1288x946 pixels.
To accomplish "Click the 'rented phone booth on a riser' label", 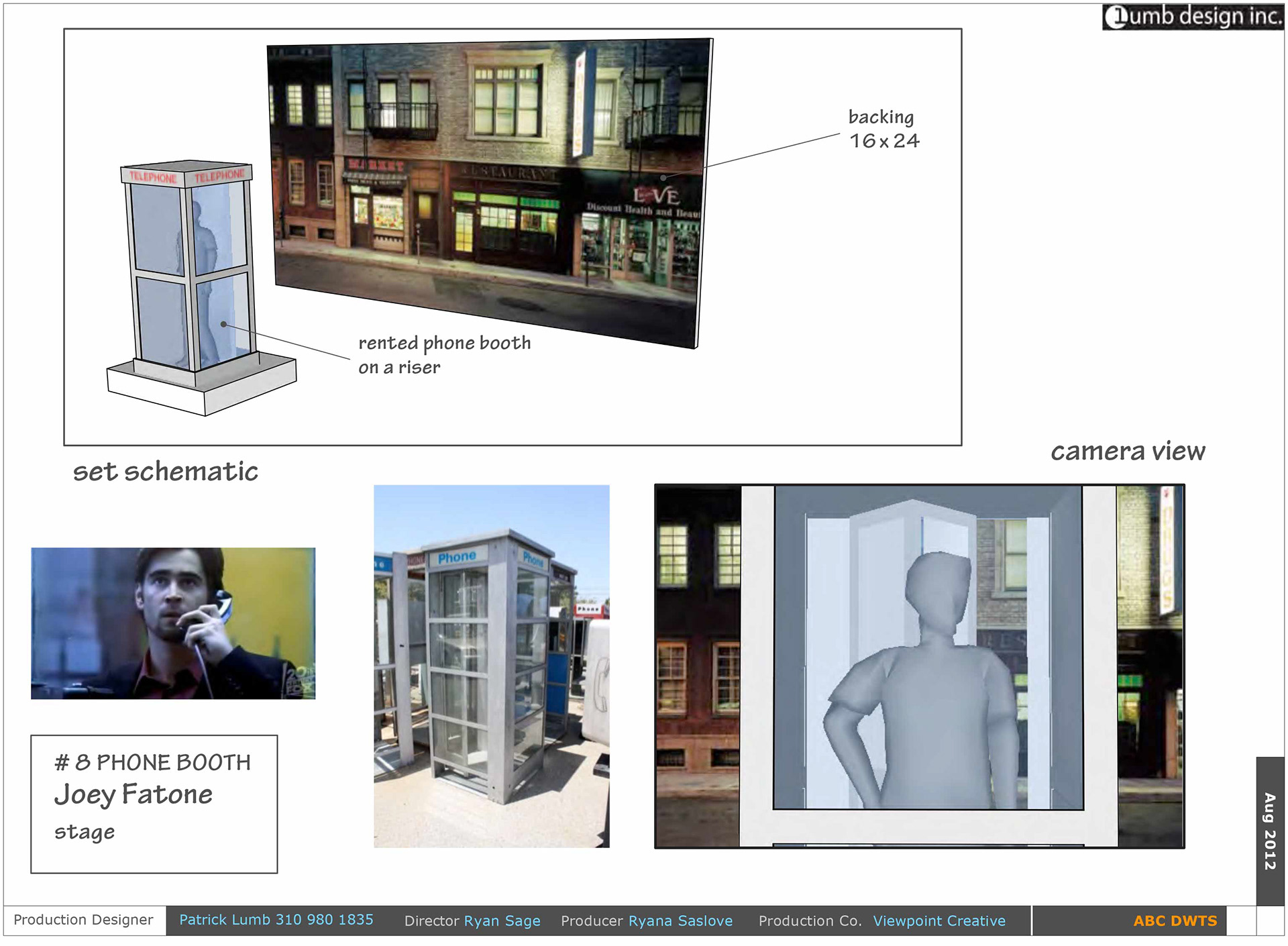I will pyautogui.click(x=443, y=354).
